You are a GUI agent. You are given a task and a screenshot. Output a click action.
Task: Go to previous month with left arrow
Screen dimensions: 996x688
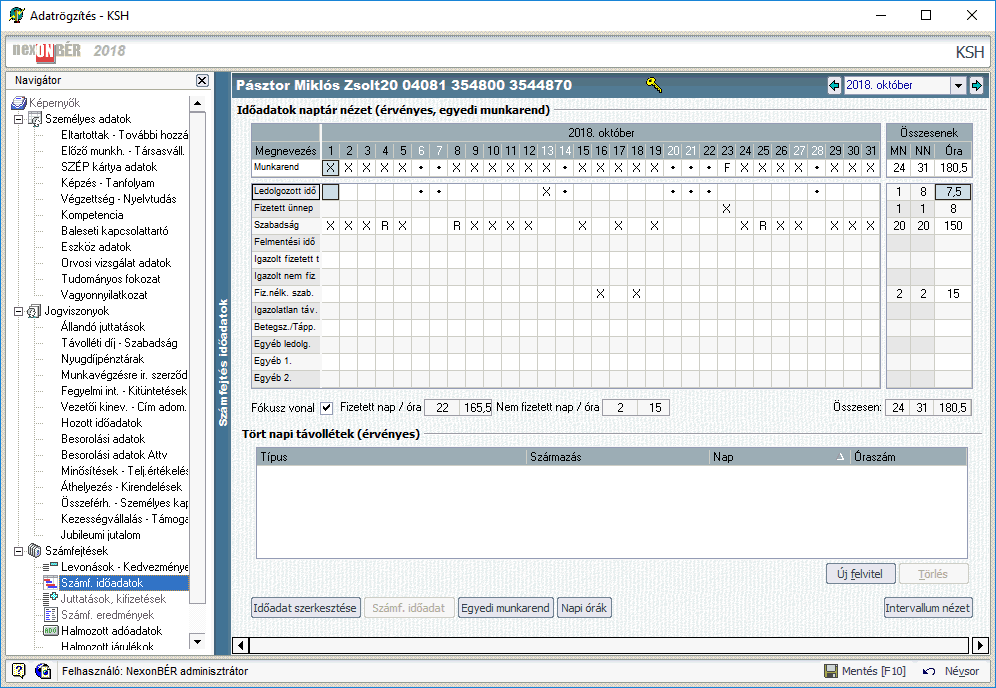tap(834, 85)
